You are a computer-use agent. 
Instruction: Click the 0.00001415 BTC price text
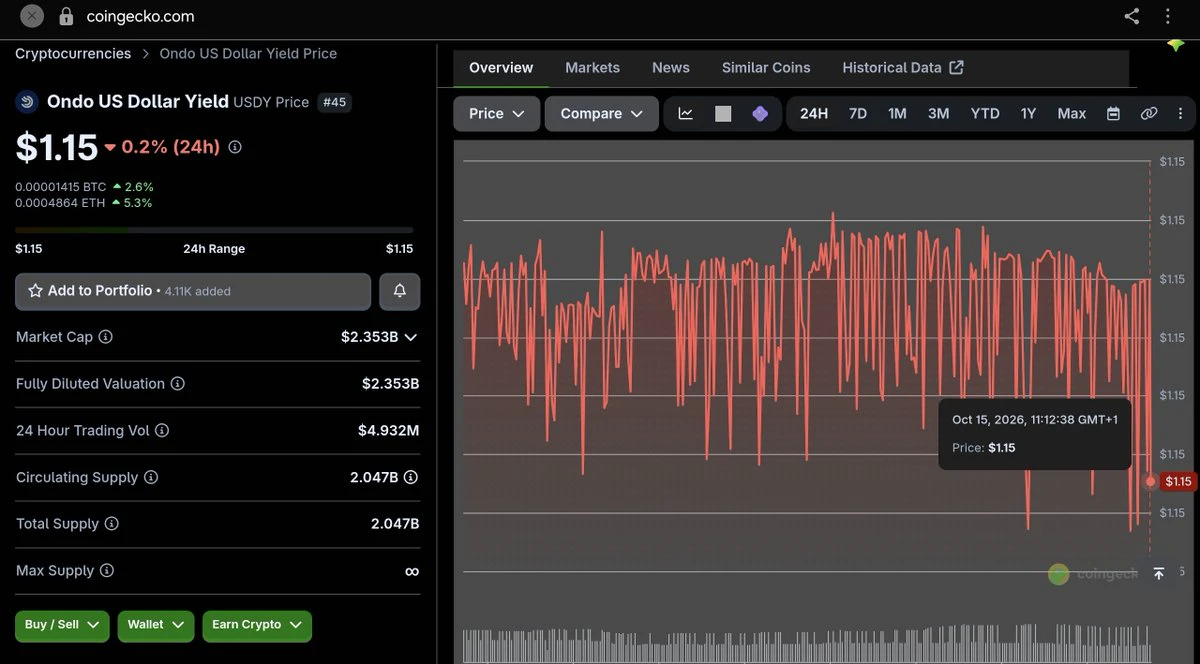click(61, 187)
